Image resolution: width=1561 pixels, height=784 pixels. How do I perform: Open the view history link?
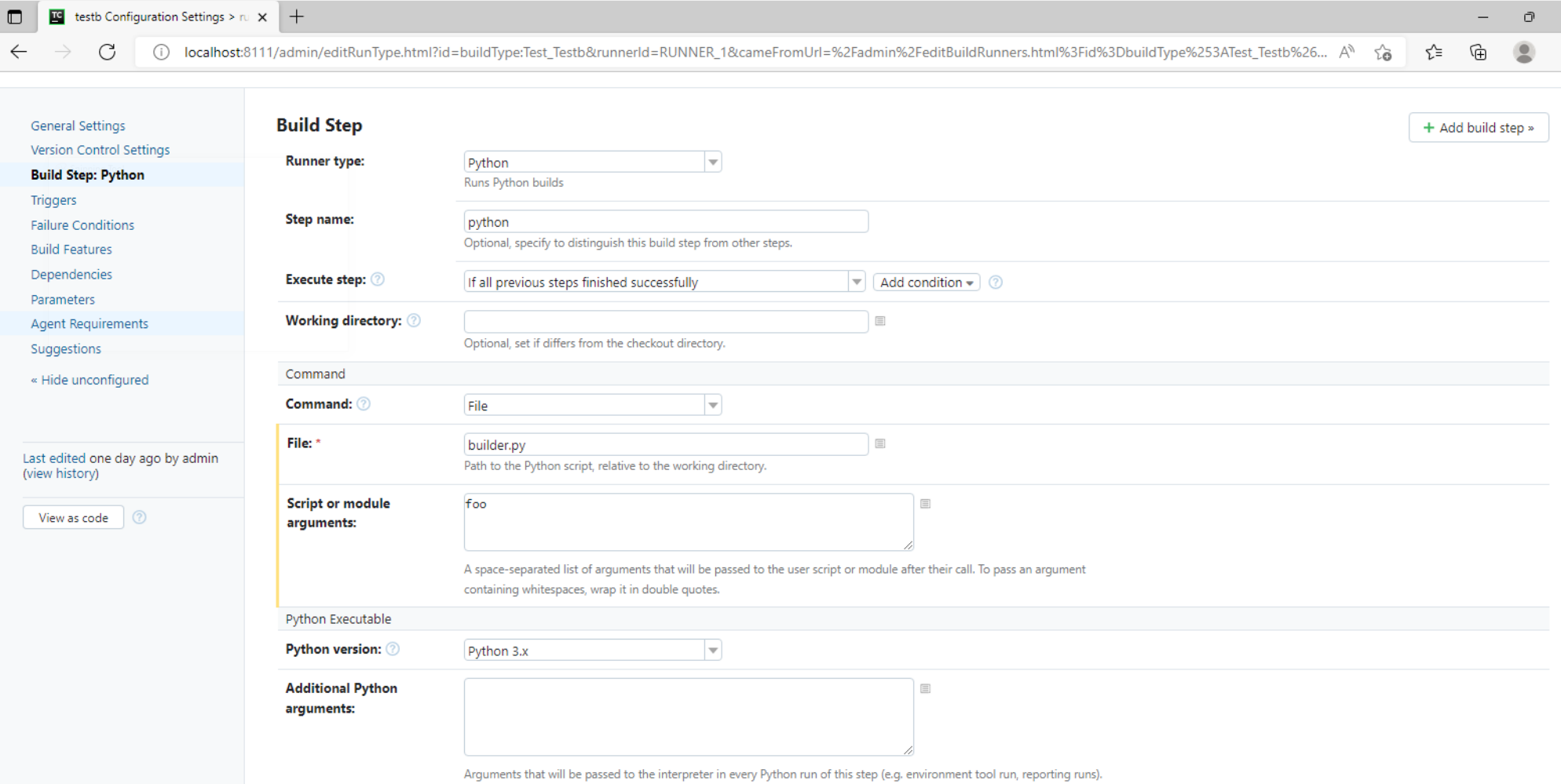[61, 473]
